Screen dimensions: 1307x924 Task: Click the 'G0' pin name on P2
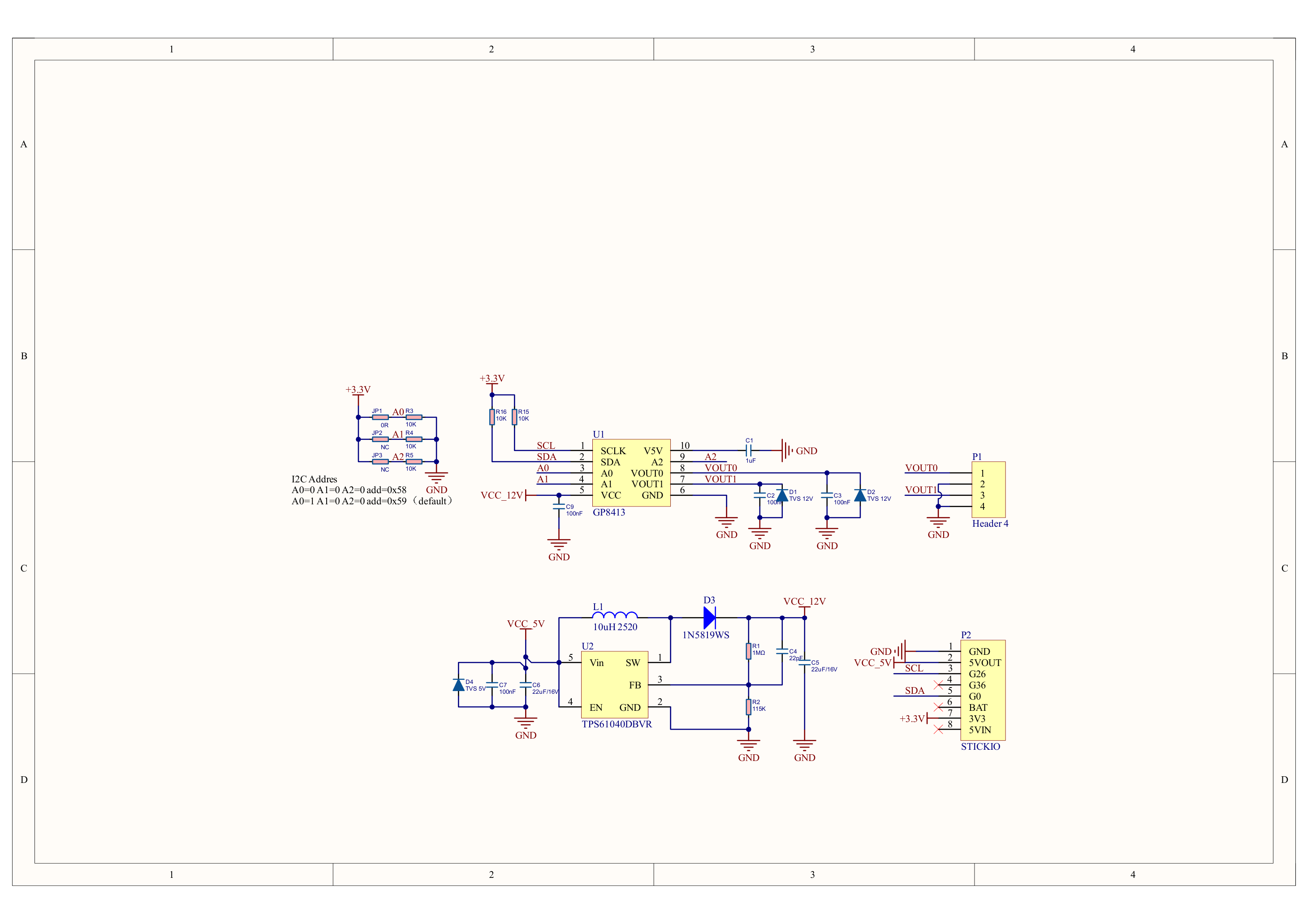975,696
